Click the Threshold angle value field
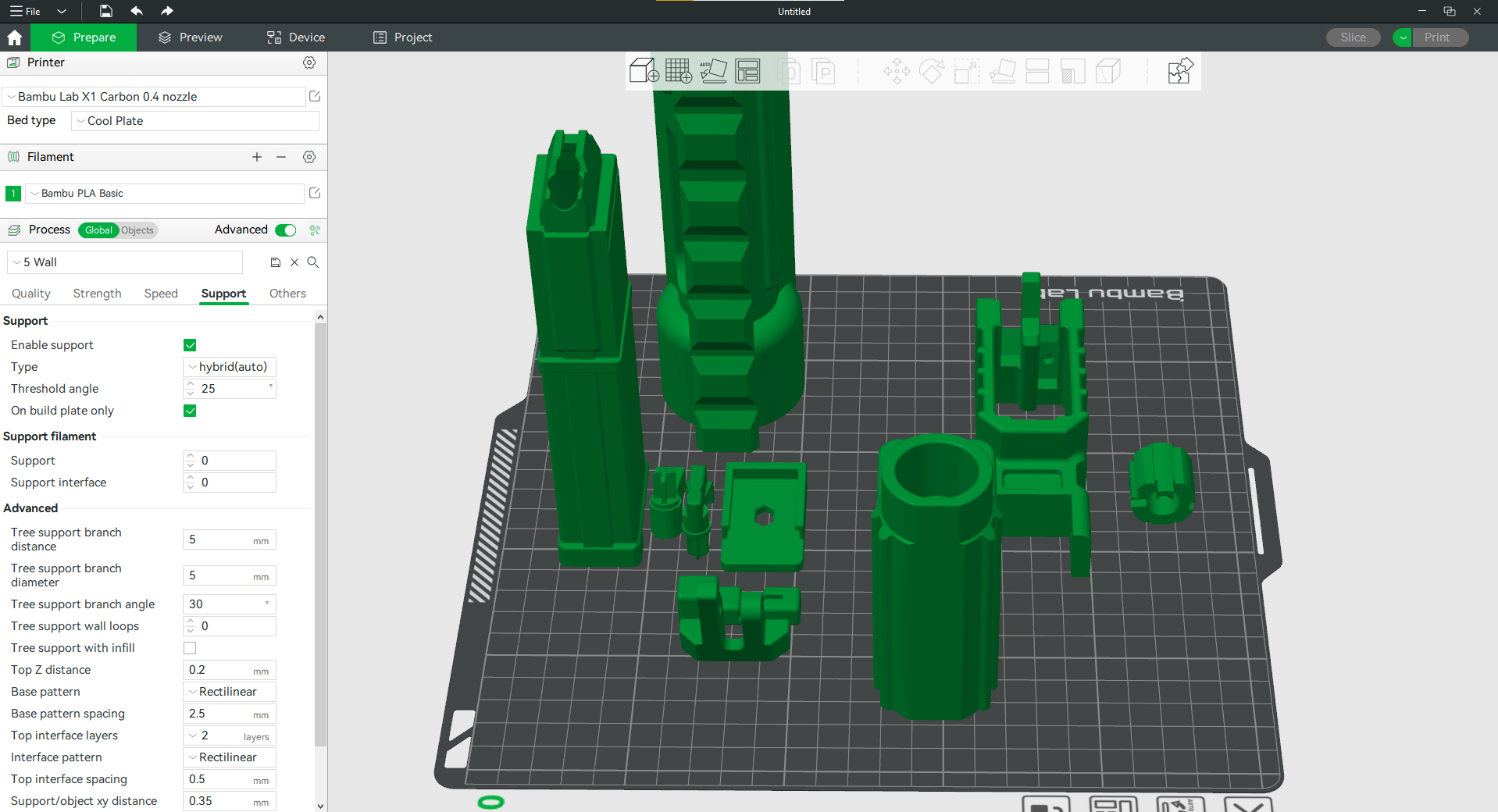This screenshot has width=1498, height=812. (x=230, y=389)
